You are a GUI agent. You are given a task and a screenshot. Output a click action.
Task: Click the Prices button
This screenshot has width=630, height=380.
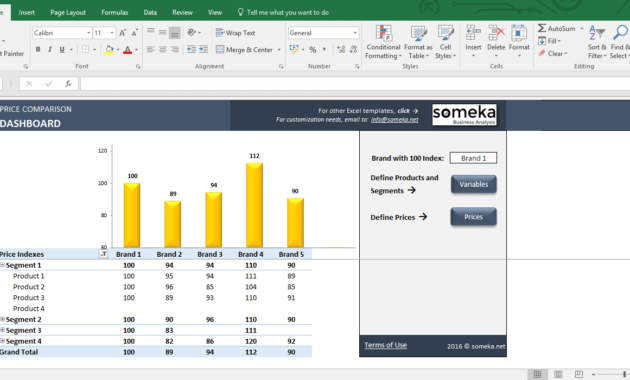tap(474, 217)
